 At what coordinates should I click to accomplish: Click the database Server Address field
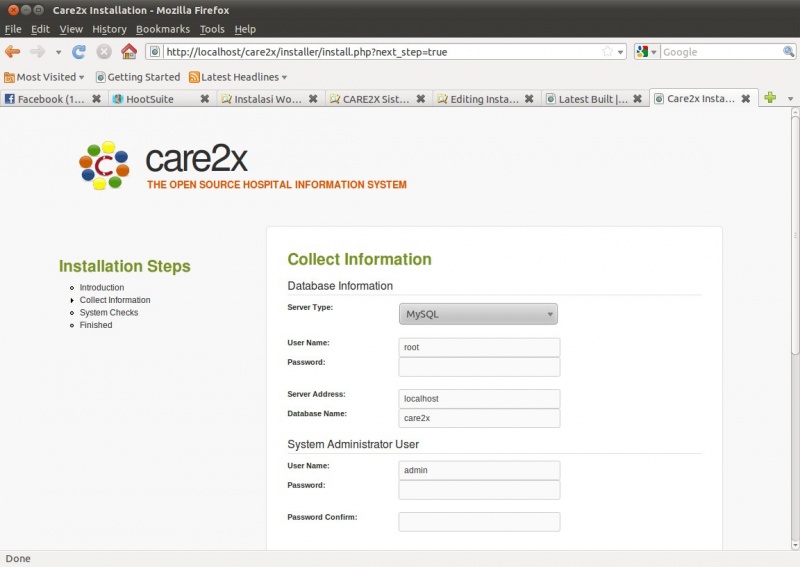[x=479, y=398]
